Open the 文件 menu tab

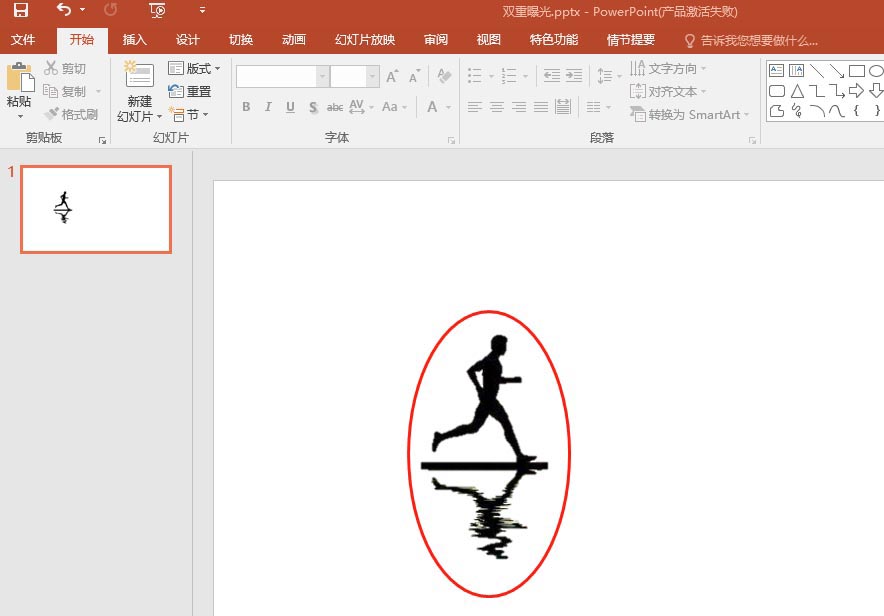(x=23, y=40)
